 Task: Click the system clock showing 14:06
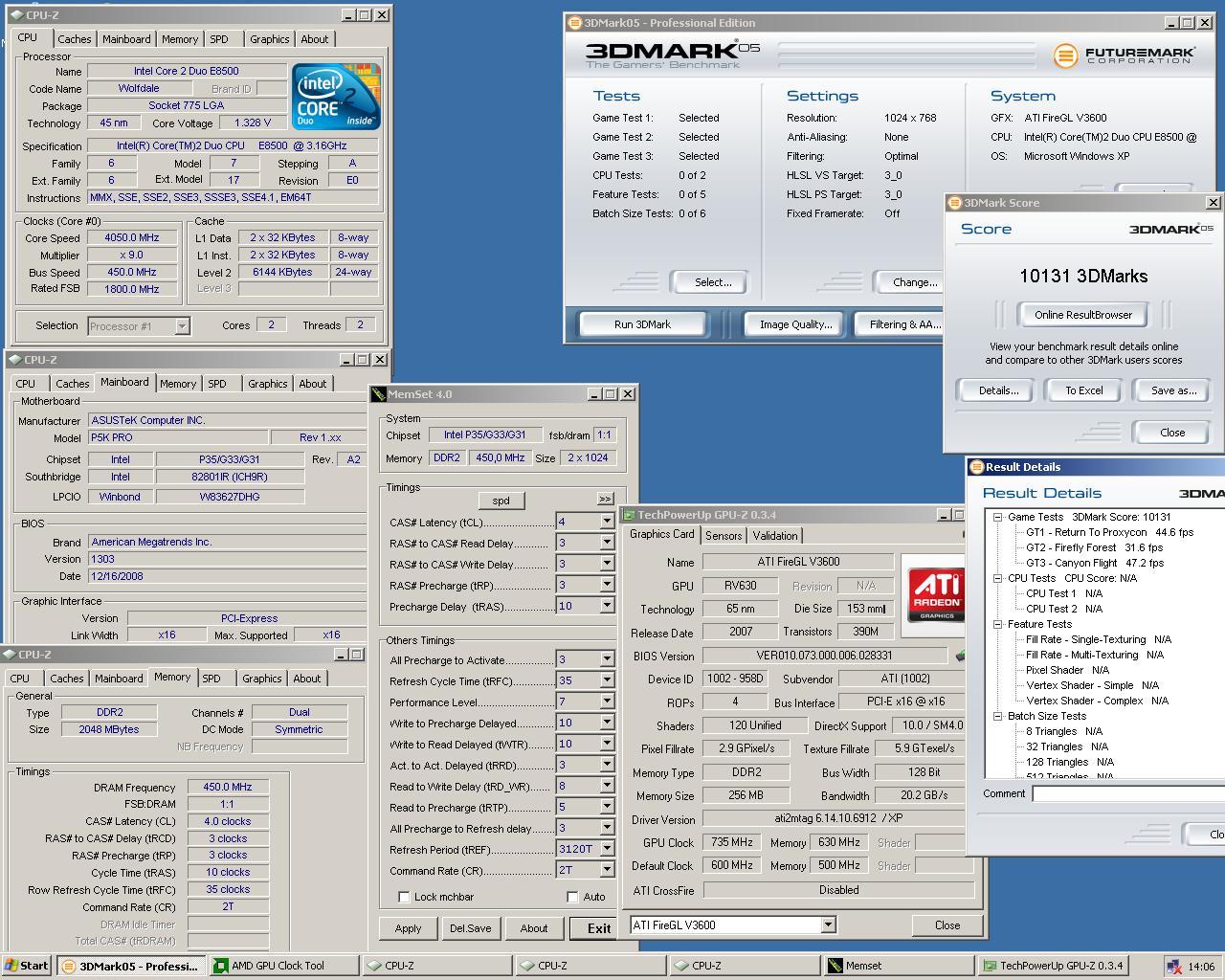(1201, 967)
